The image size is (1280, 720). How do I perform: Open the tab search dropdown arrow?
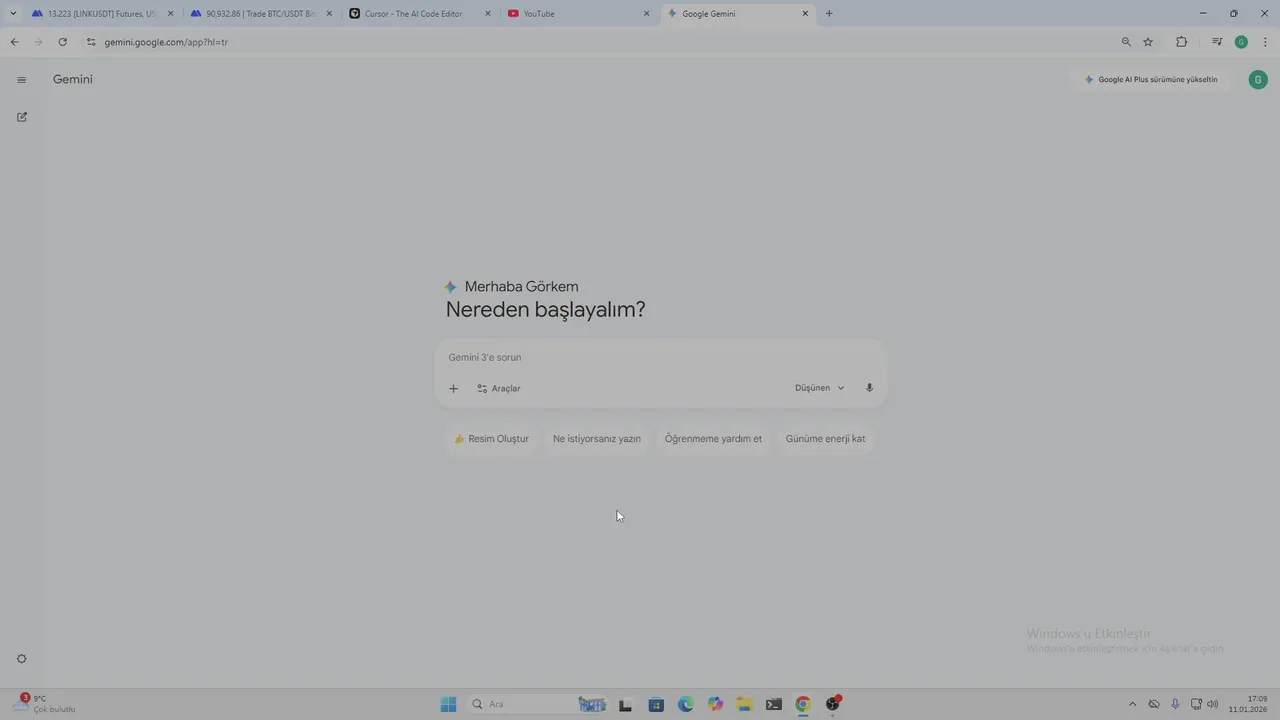(x=12, y=14)
